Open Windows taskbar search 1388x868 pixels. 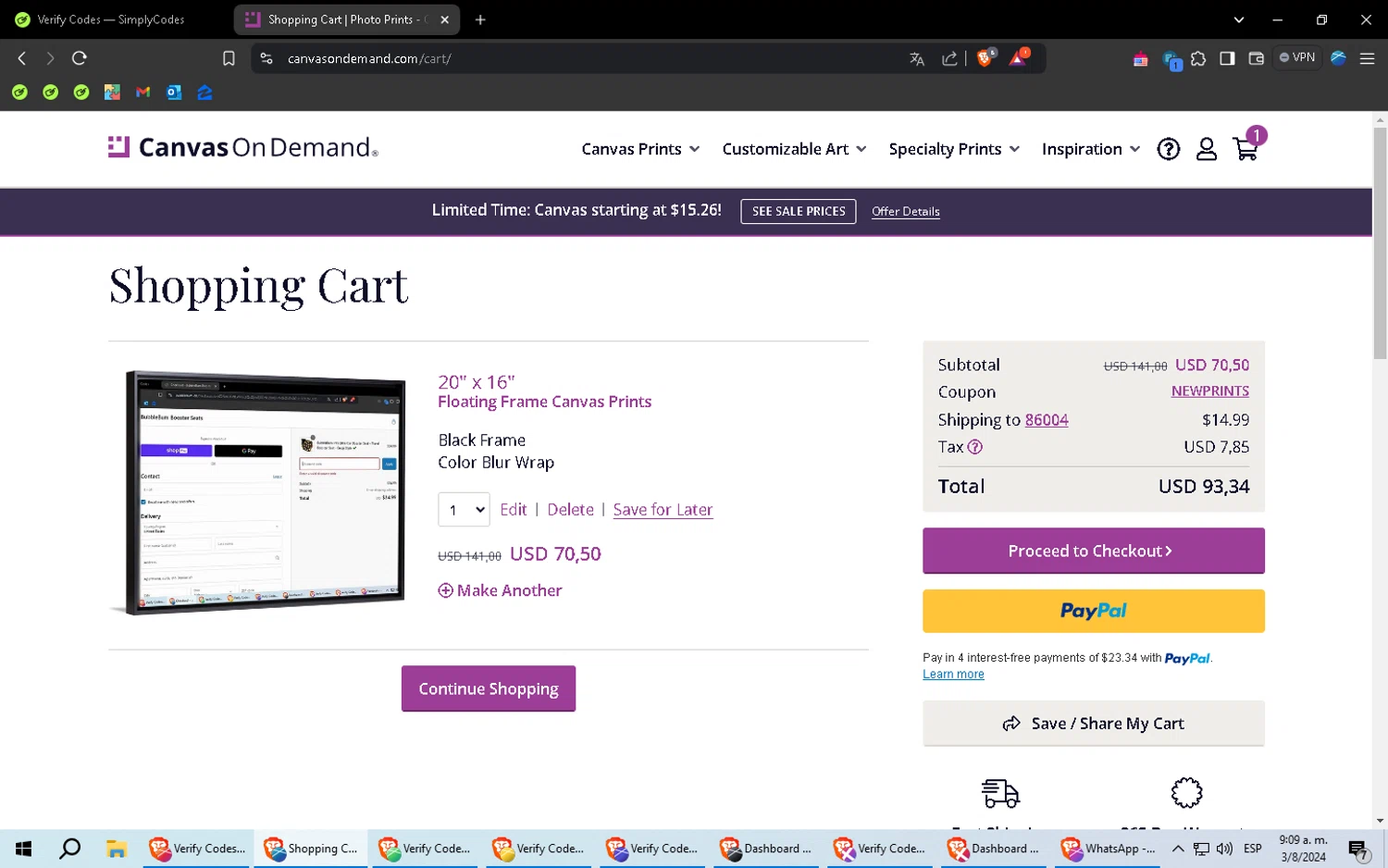point(69,849)
